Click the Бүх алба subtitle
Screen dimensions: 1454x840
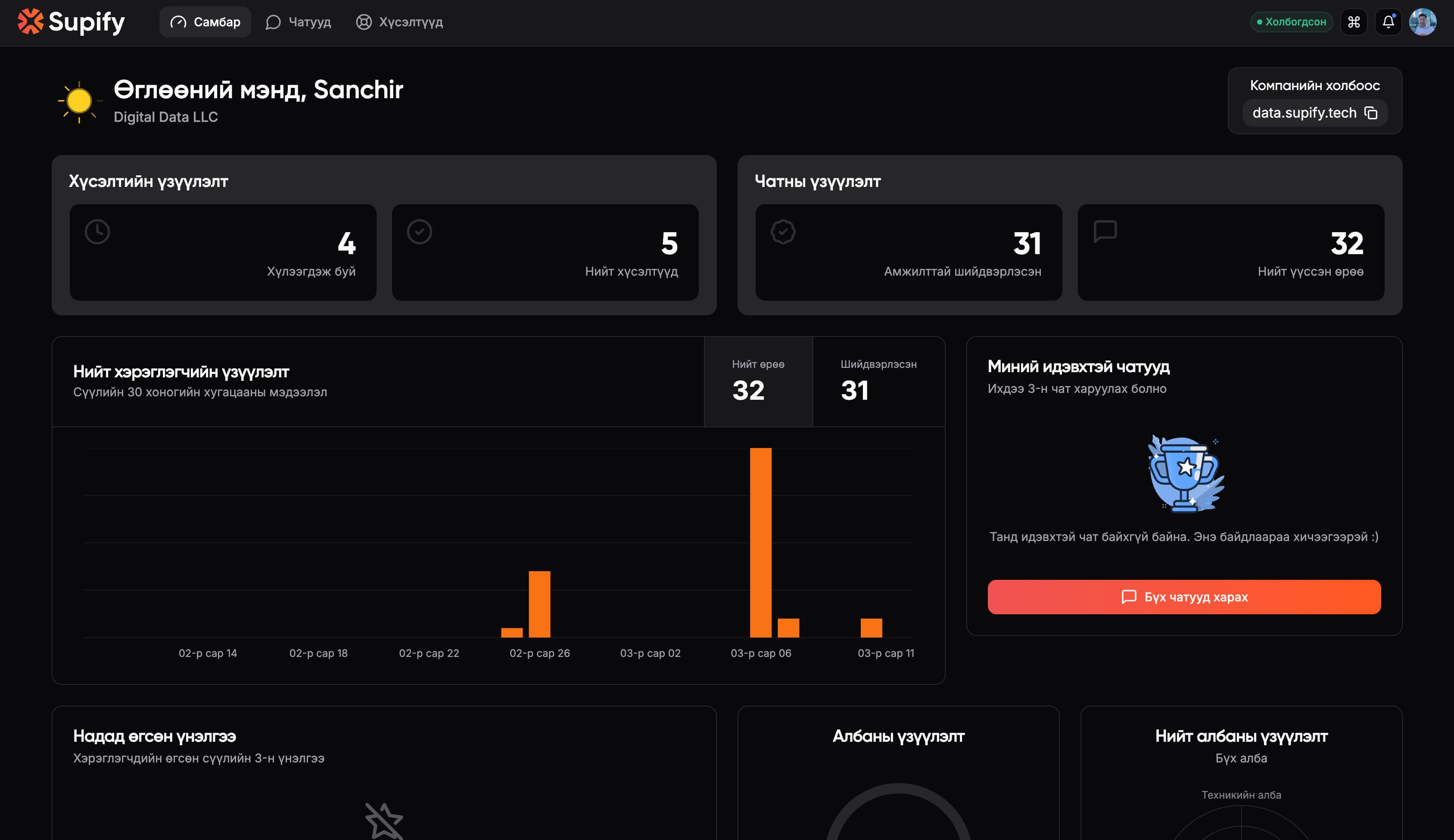tap(1241, 758)
